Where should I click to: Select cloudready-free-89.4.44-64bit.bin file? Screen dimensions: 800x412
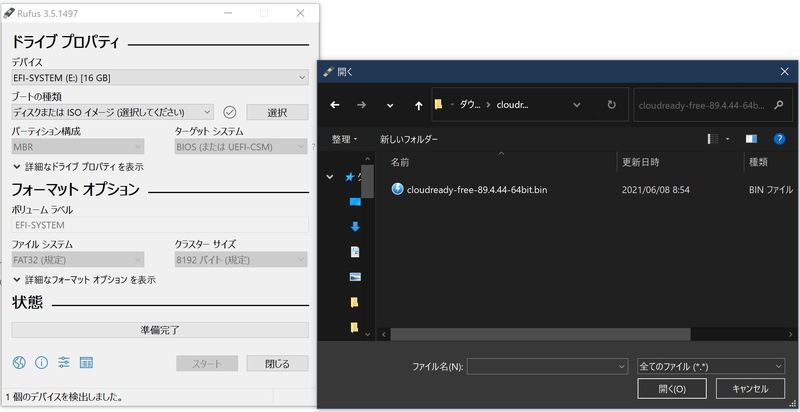click(477, 190)
